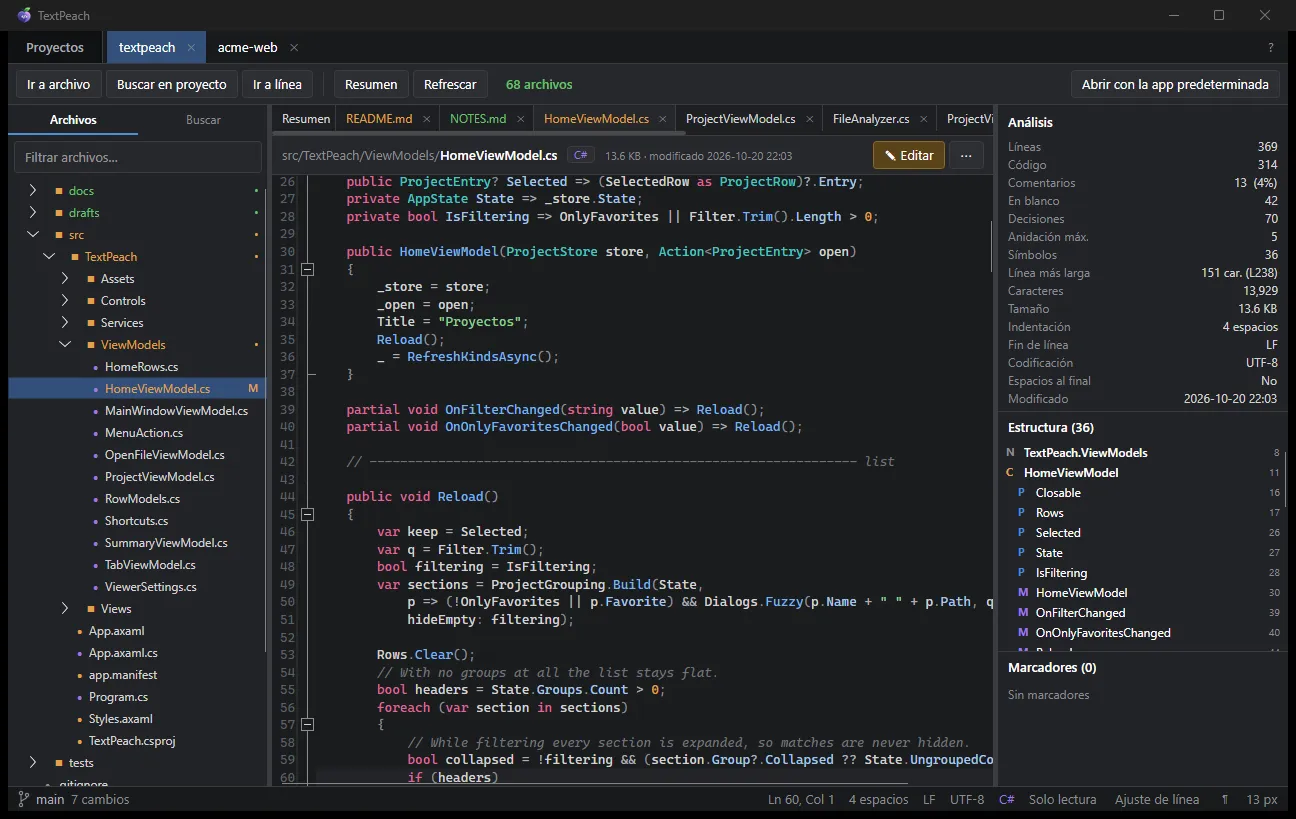Open the three-dots more options menu
The image size is (1296, 819).
966,155
